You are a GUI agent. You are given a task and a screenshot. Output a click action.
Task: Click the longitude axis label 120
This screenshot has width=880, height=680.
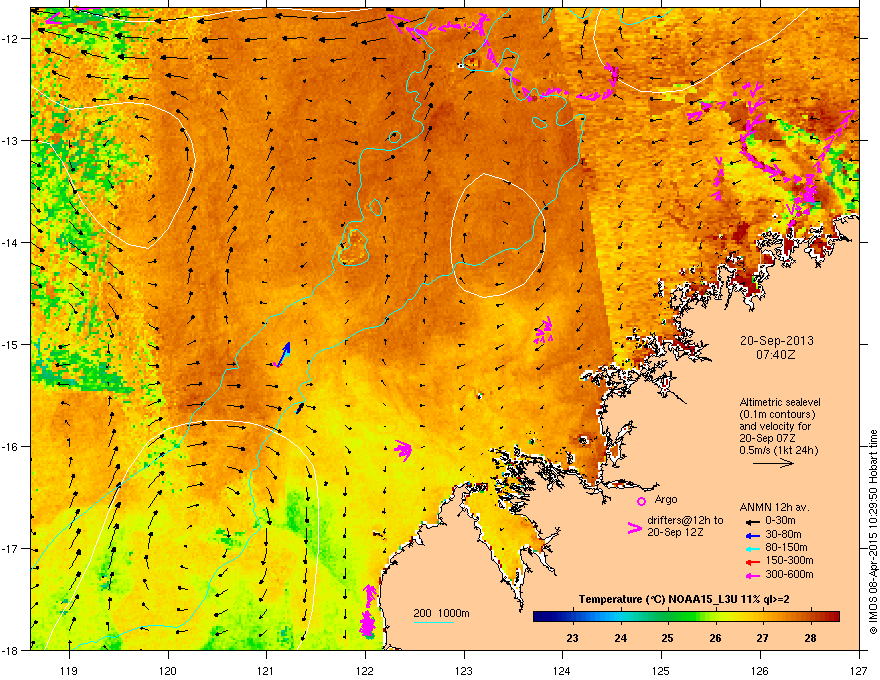click(168, 670)
